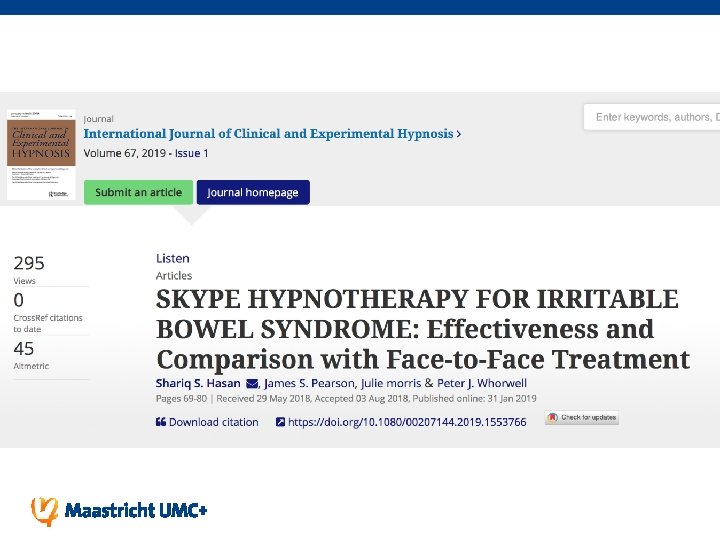Click the Download citation link

pyautogui.click(x=214, y=422)
